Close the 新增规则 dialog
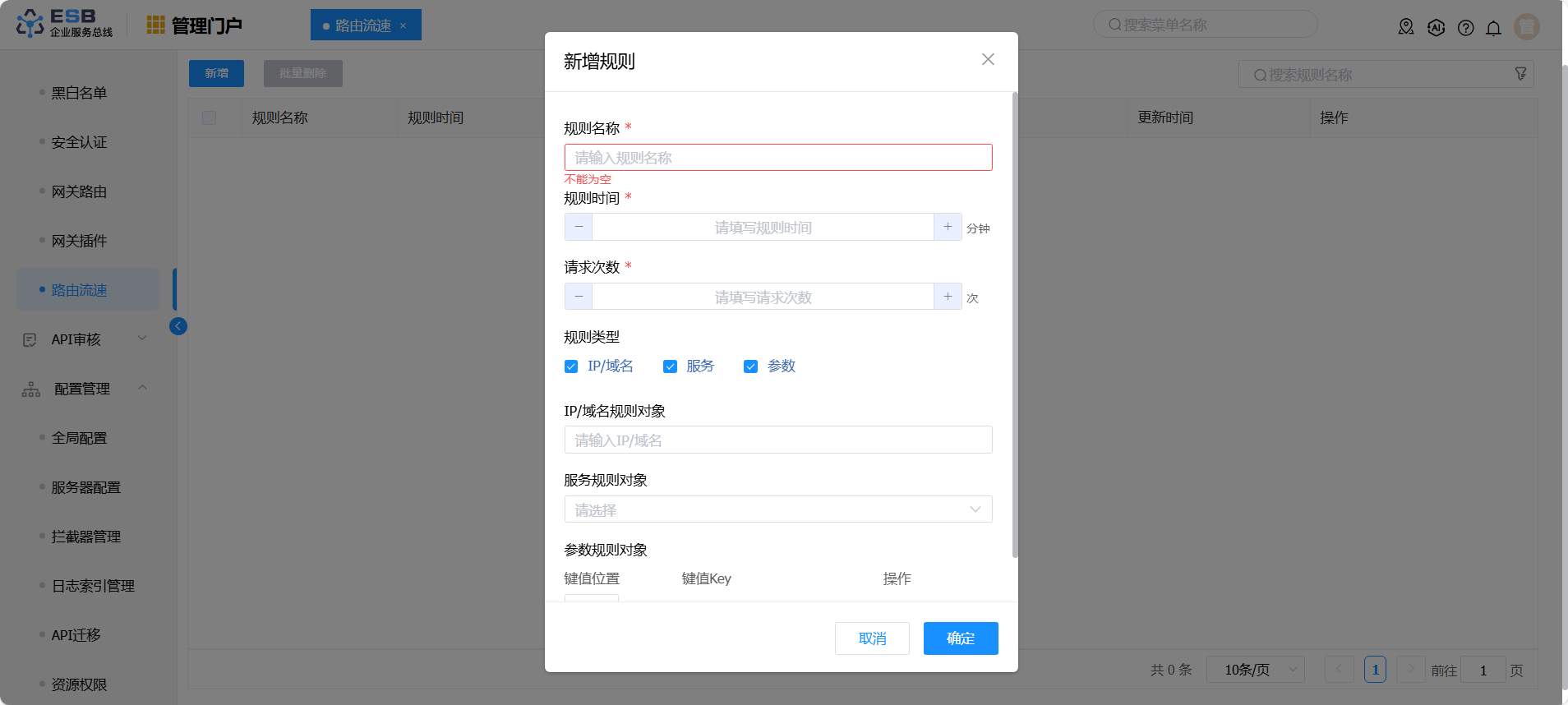The width and height of the screenshot is (1568, 705). tap(988, 59)
